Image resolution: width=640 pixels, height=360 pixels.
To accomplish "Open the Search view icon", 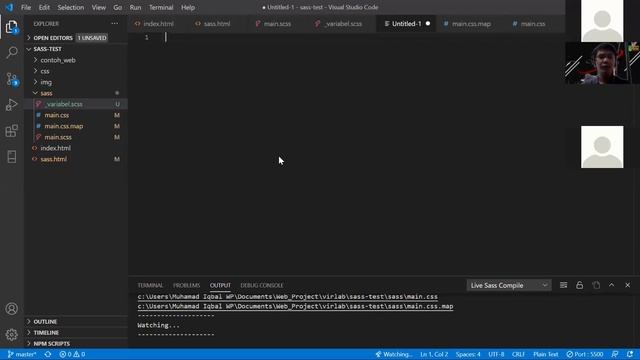I will (11, 52).
